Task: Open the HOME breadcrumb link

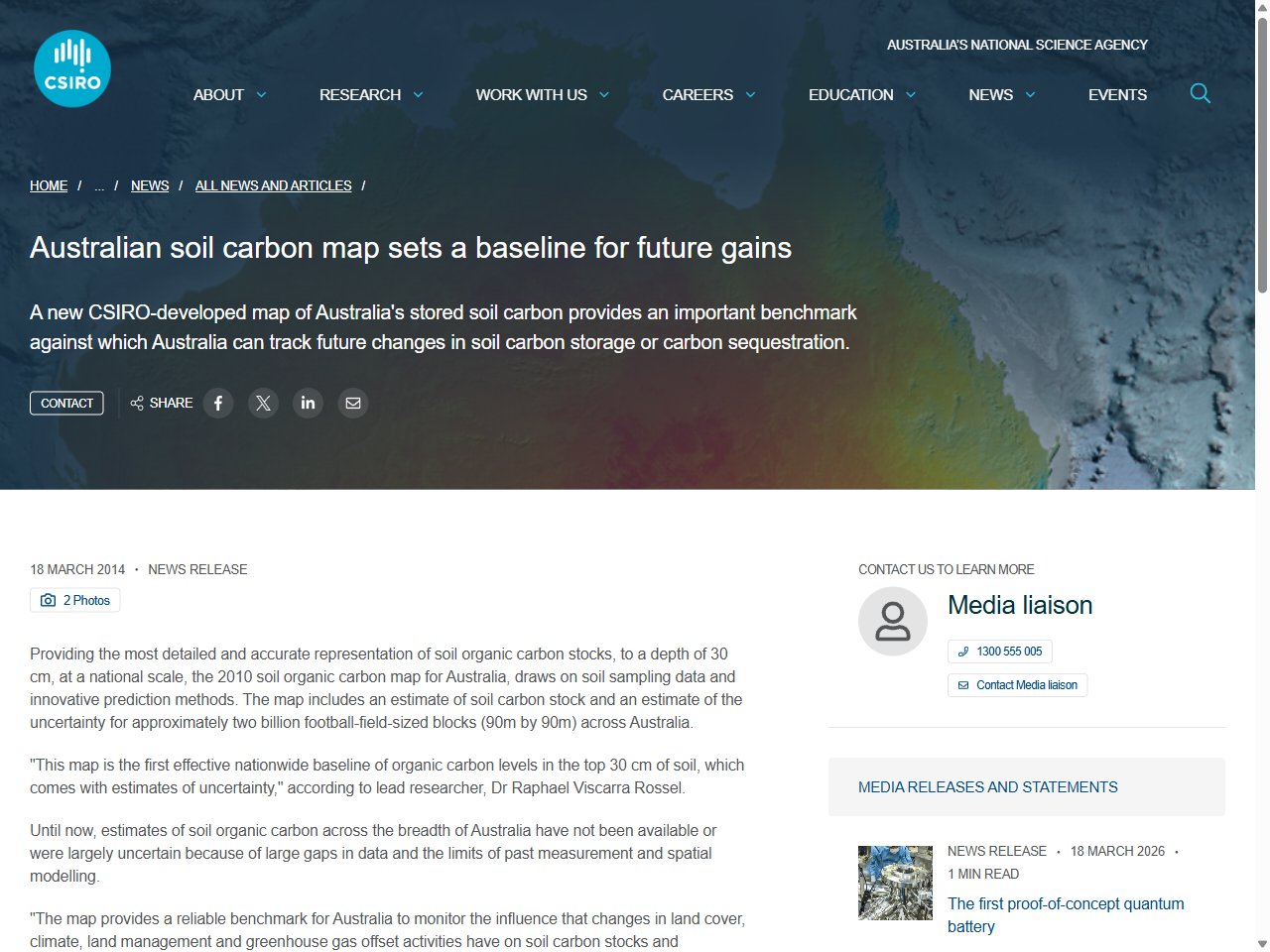Action: (49, 185)
